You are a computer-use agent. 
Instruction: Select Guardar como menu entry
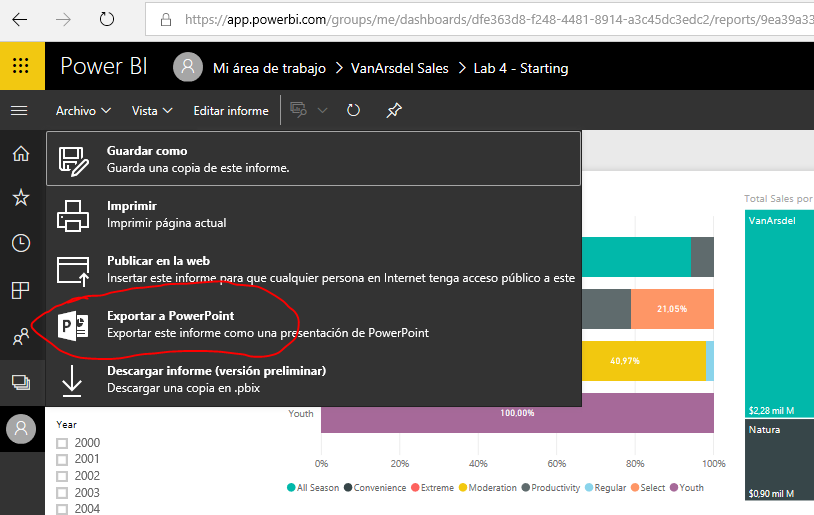tap(314, 159)
